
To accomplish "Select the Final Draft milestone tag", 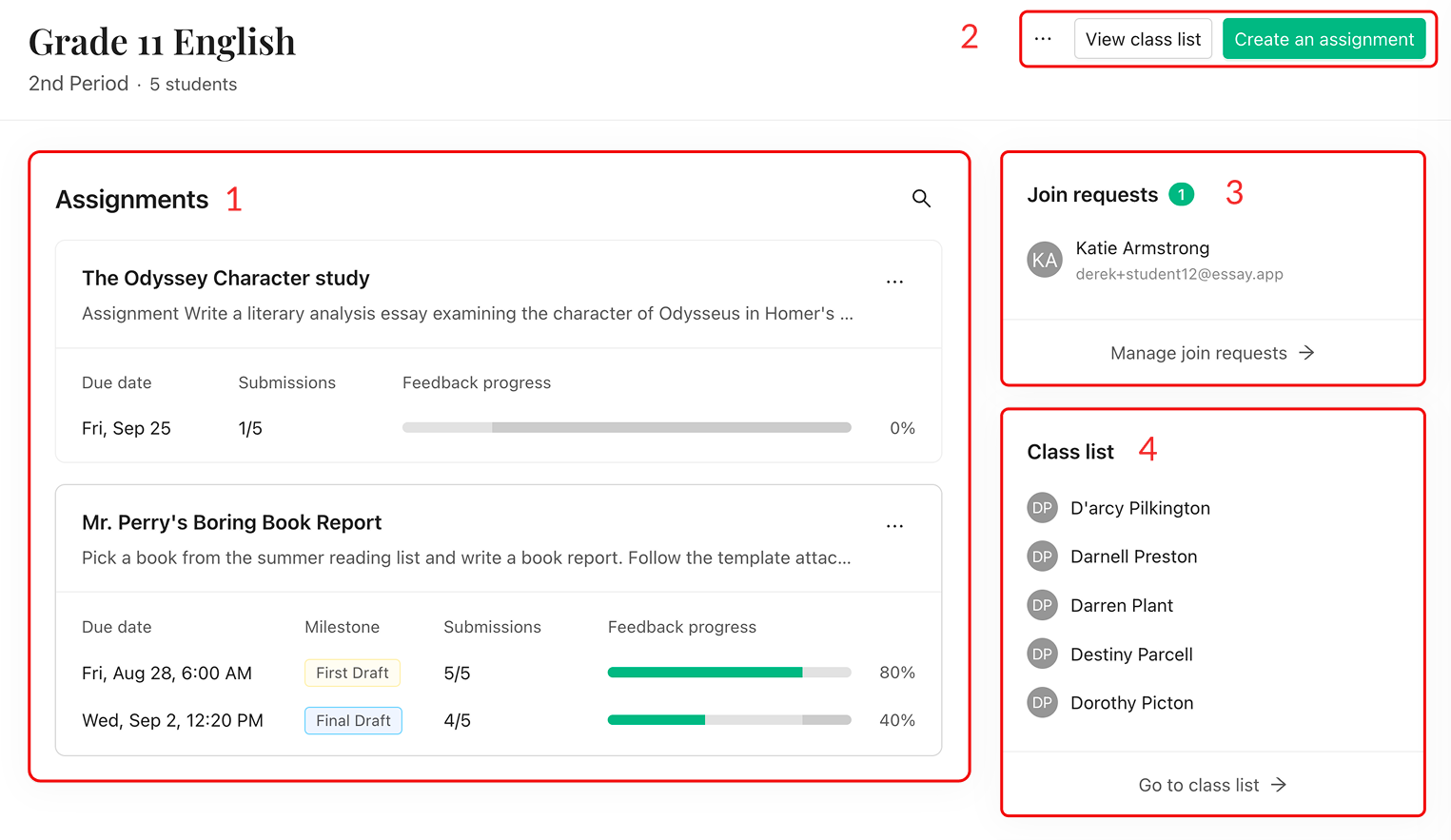I will pos(353,720).
